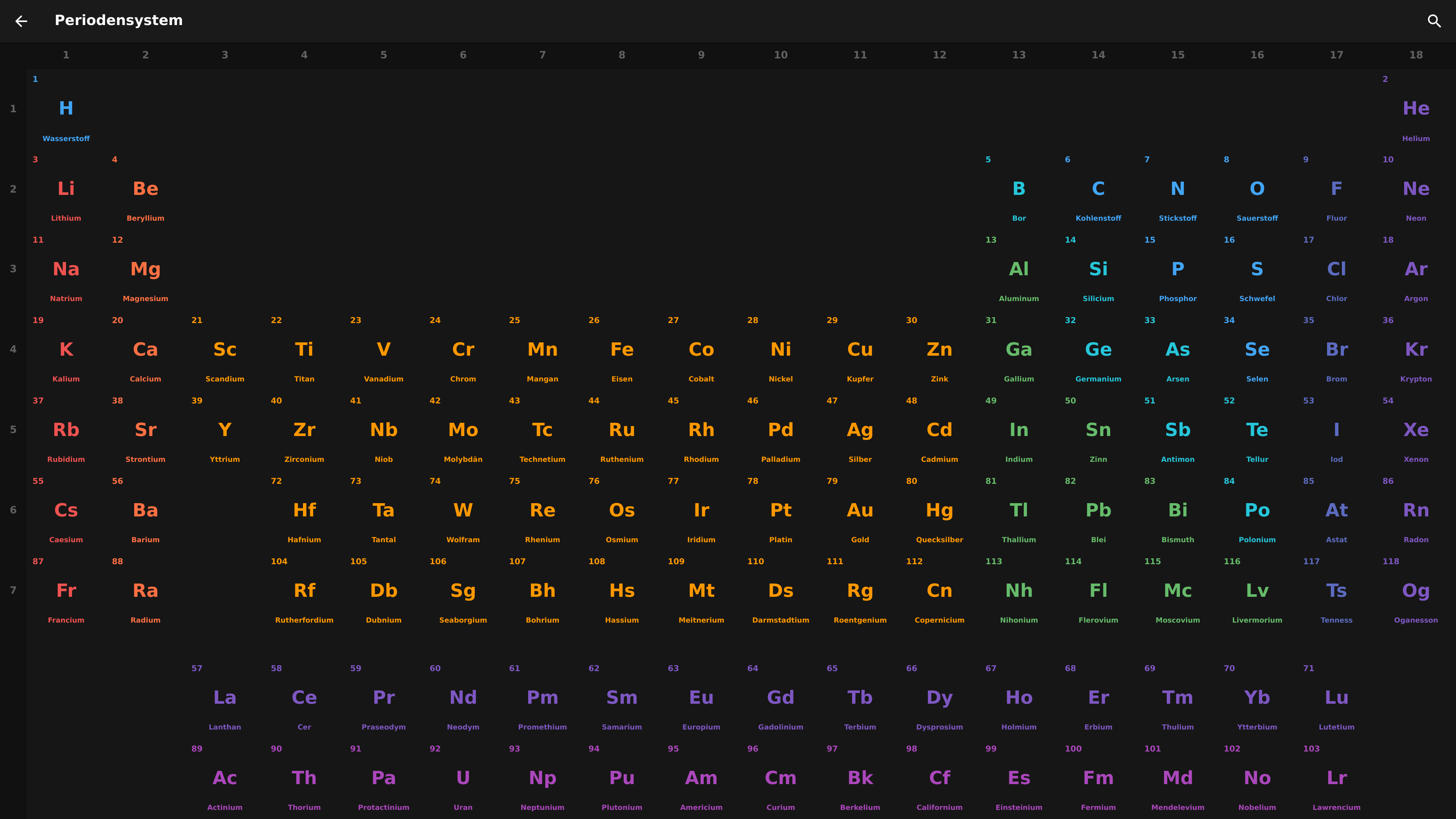Select the Uran (U) element
The width and height of the screenshot is (1456, 819).
463,778
